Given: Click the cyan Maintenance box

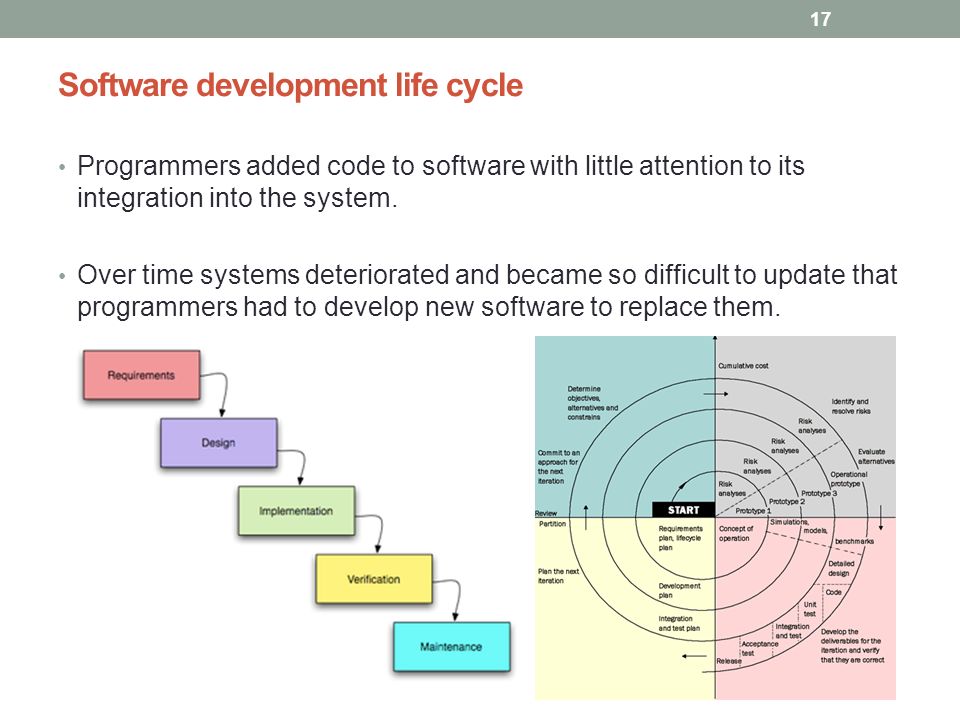Looking at the screenshot, I should [x=451, y=647].
